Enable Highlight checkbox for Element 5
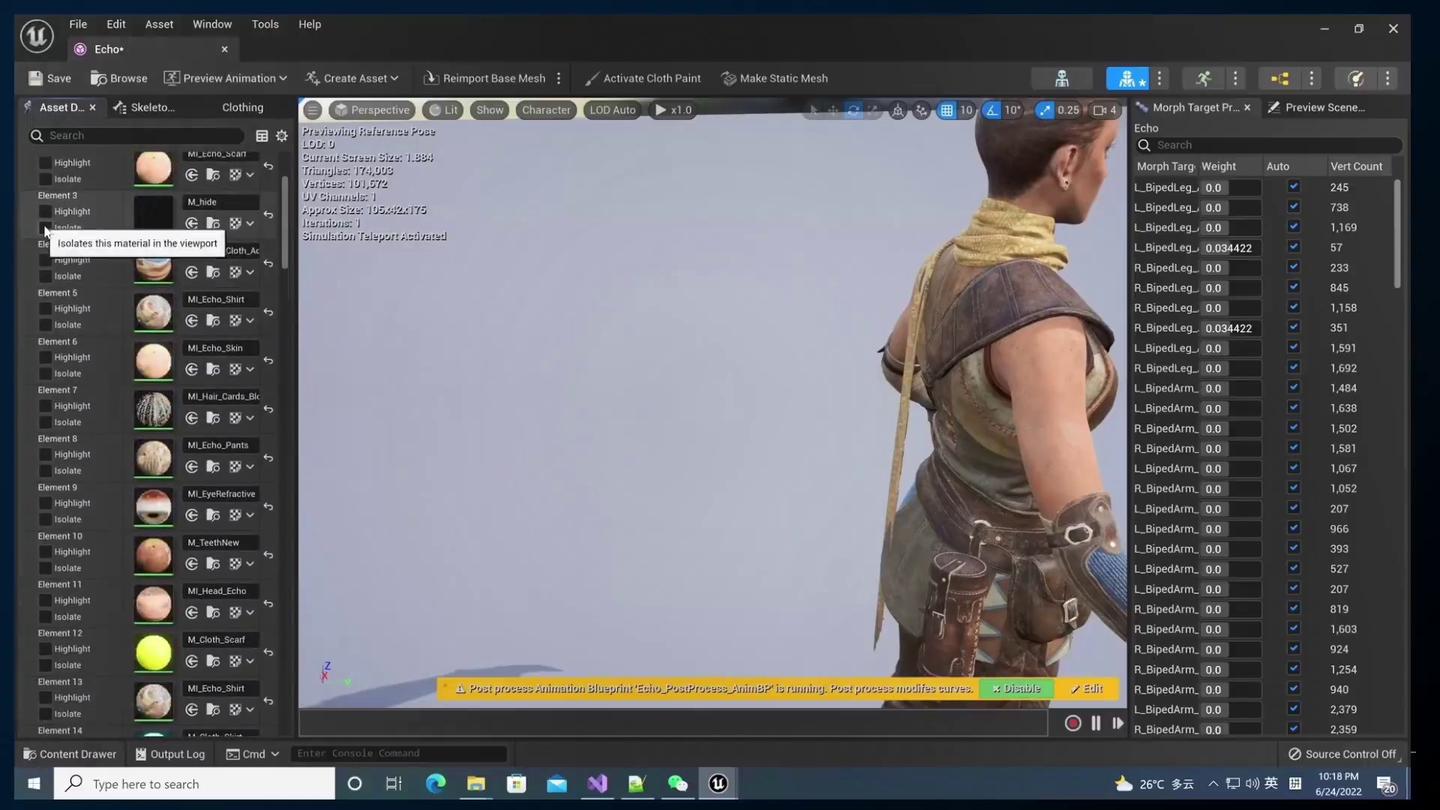Image resolution: width=1440 pixels, height=810 pixels. (x=45, y=308)
